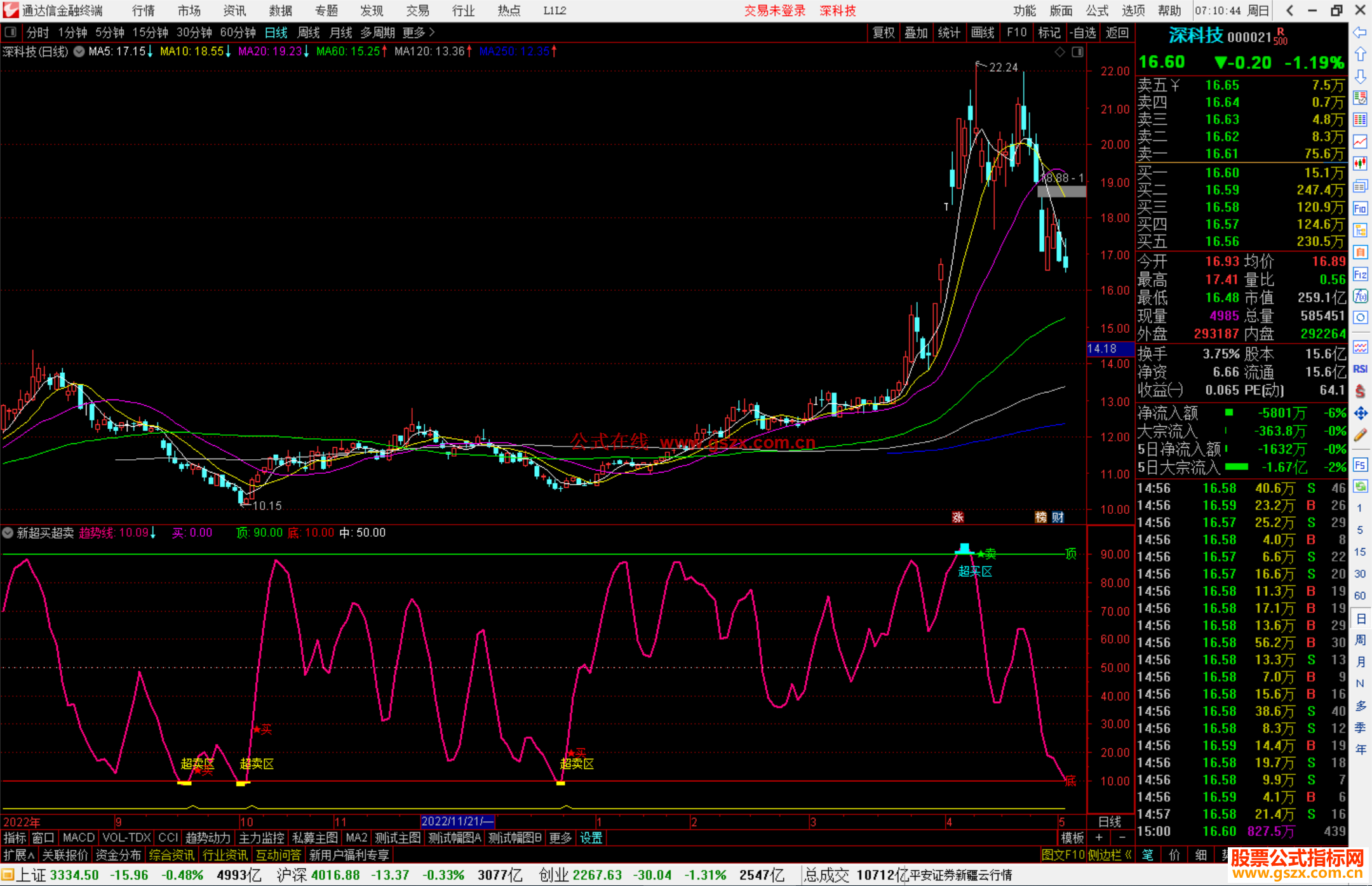Screen dimensions: 1372x886
Task: Open dropdown arrow next to 深科技(日线)
Action: [x=79, y=51]
